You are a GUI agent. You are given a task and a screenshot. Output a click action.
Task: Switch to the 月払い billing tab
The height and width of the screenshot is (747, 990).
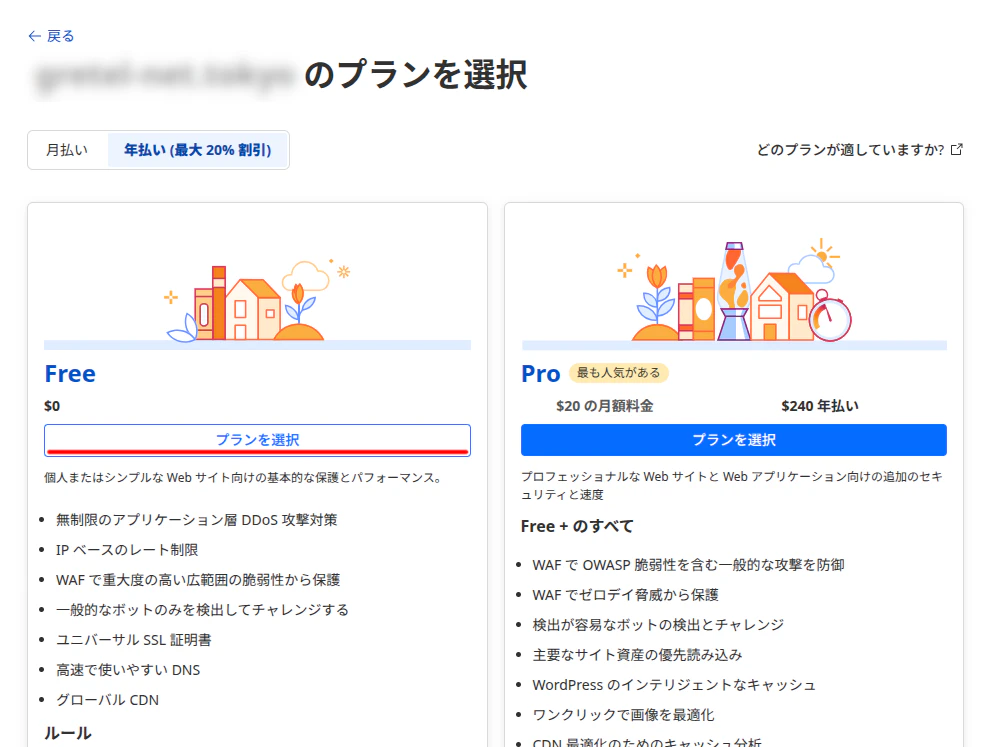pos(67,150)
